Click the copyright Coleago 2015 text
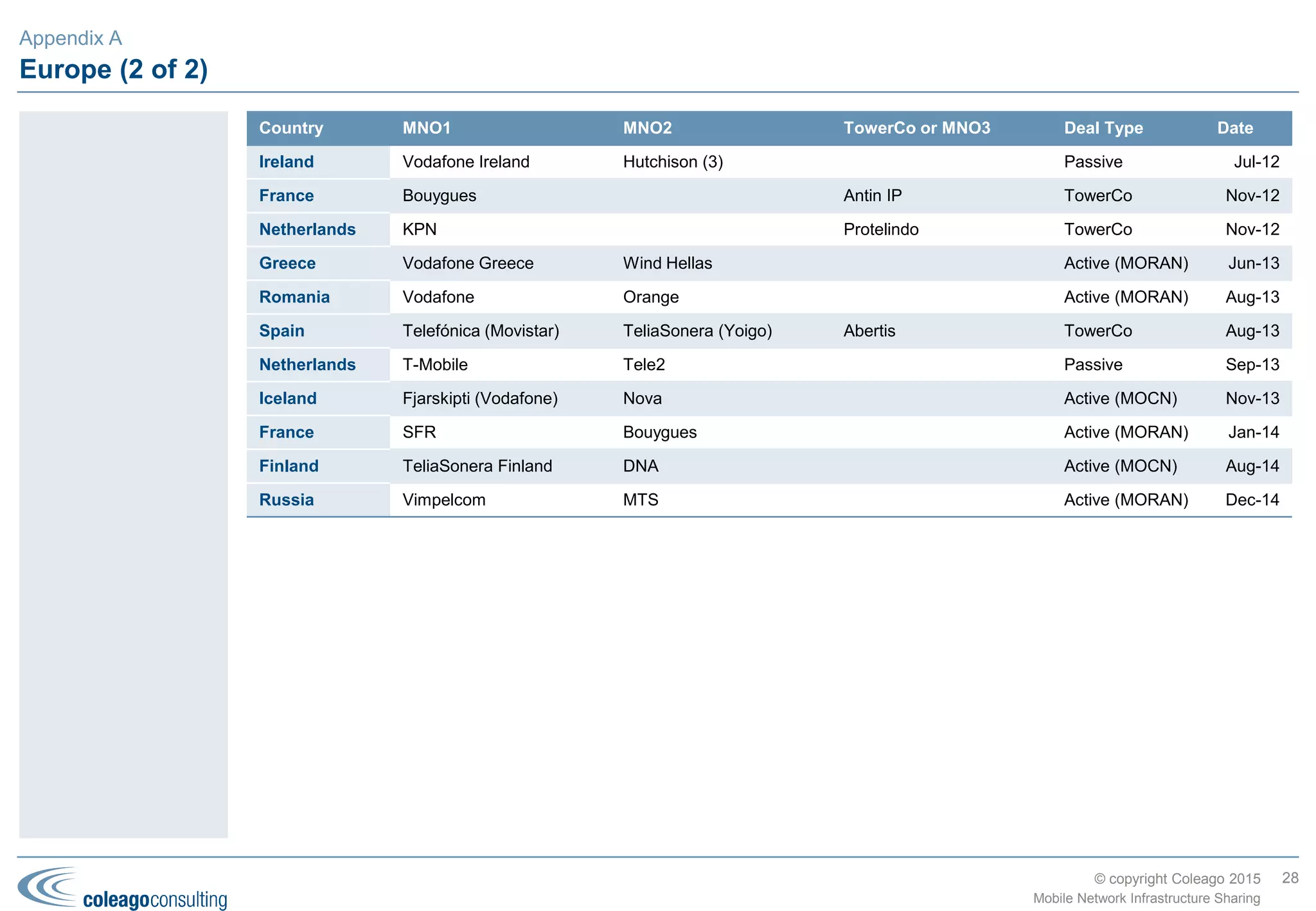Image resolution: width=1316 pixels, height=911 pixels. tap(1177, 878)
